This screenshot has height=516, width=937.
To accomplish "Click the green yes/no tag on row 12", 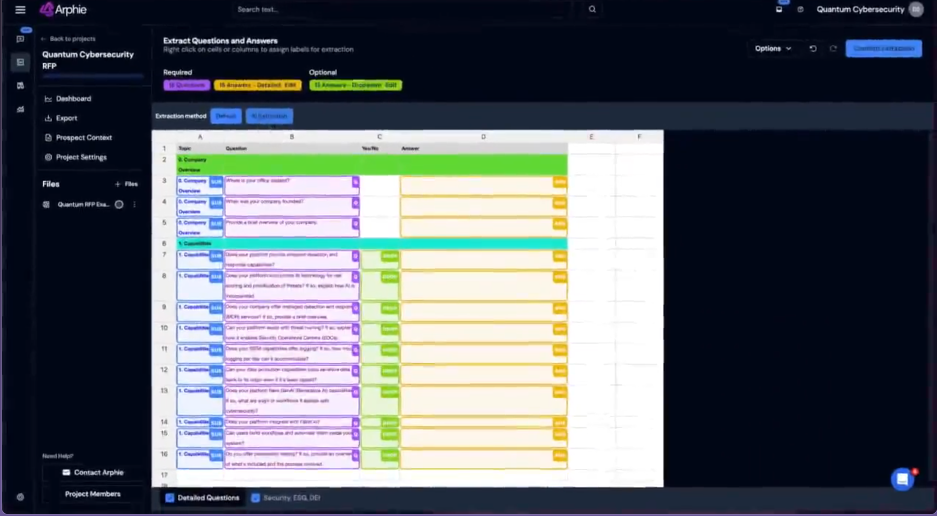I will point(390,371).
